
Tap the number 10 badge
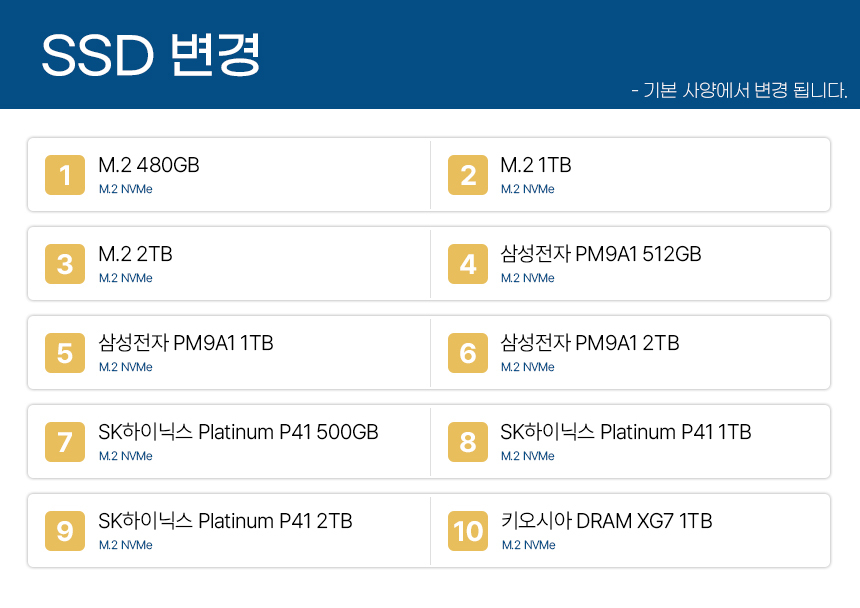pyautogui.click(x=468, y=531)
